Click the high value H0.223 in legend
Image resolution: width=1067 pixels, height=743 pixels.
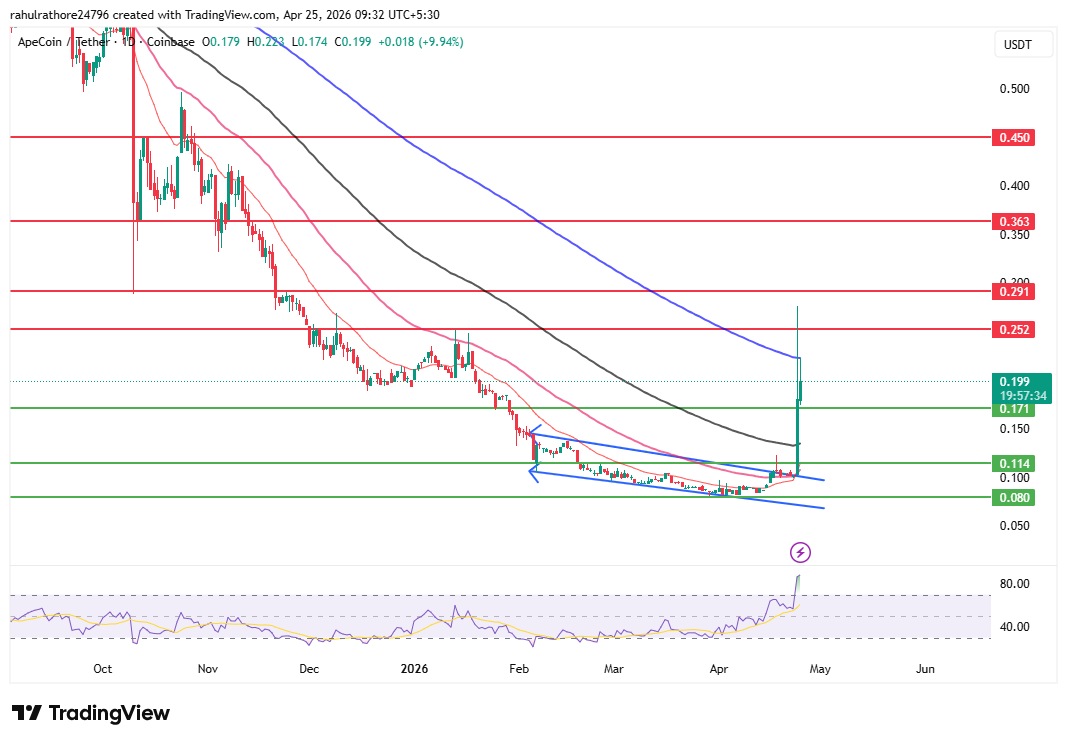point(265,43)
